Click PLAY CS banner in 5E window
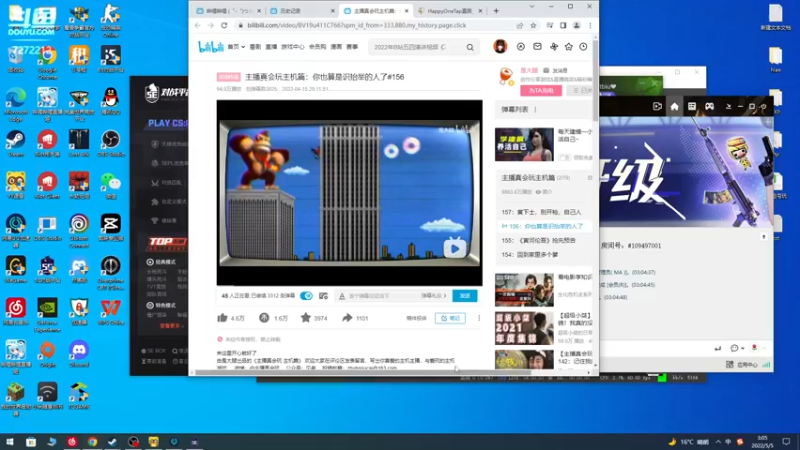This screenshot has height=450, width=800. pyautogui.click(x=168, y=123)
